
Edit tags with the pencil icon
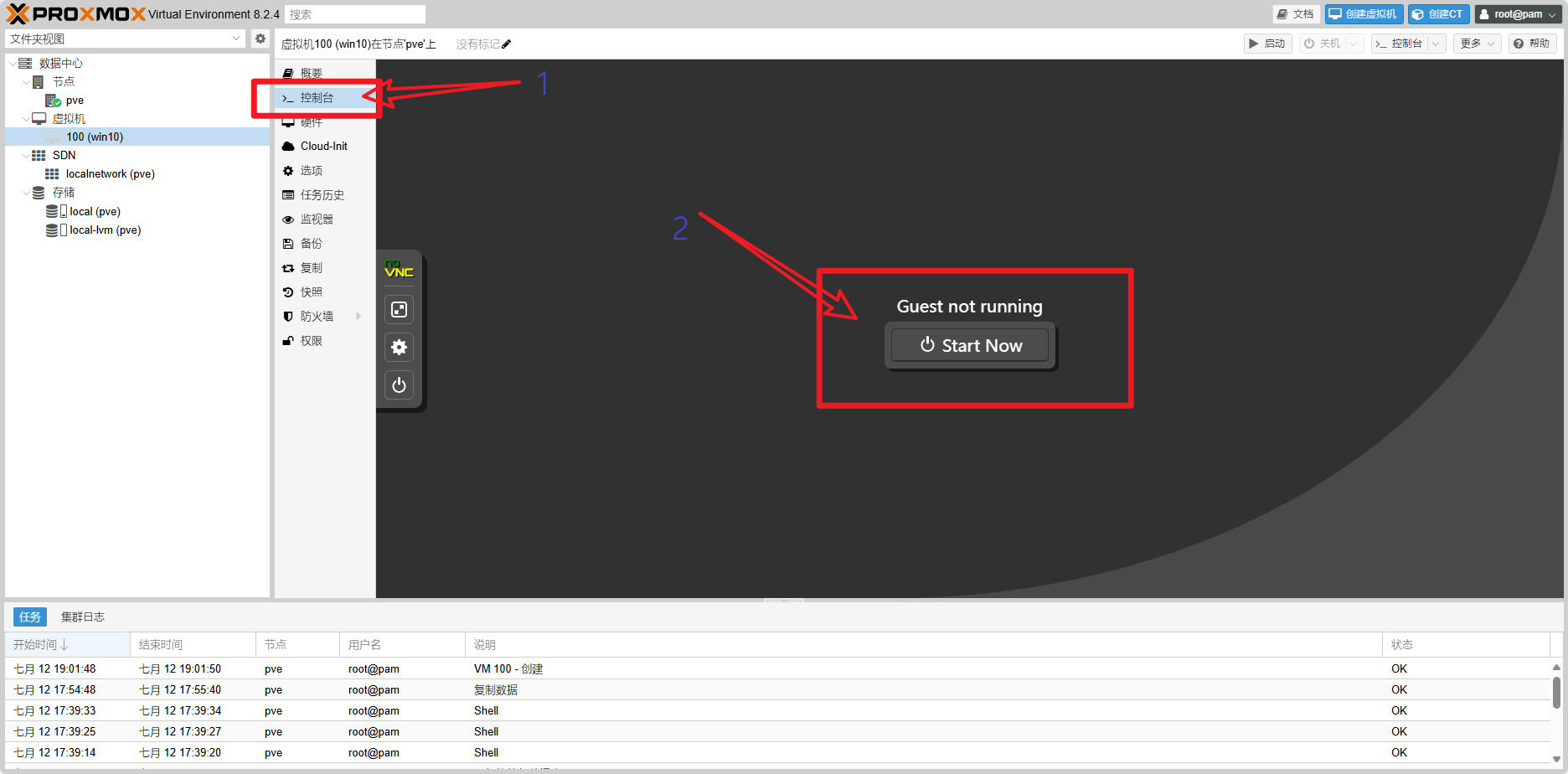coord(506,44)
